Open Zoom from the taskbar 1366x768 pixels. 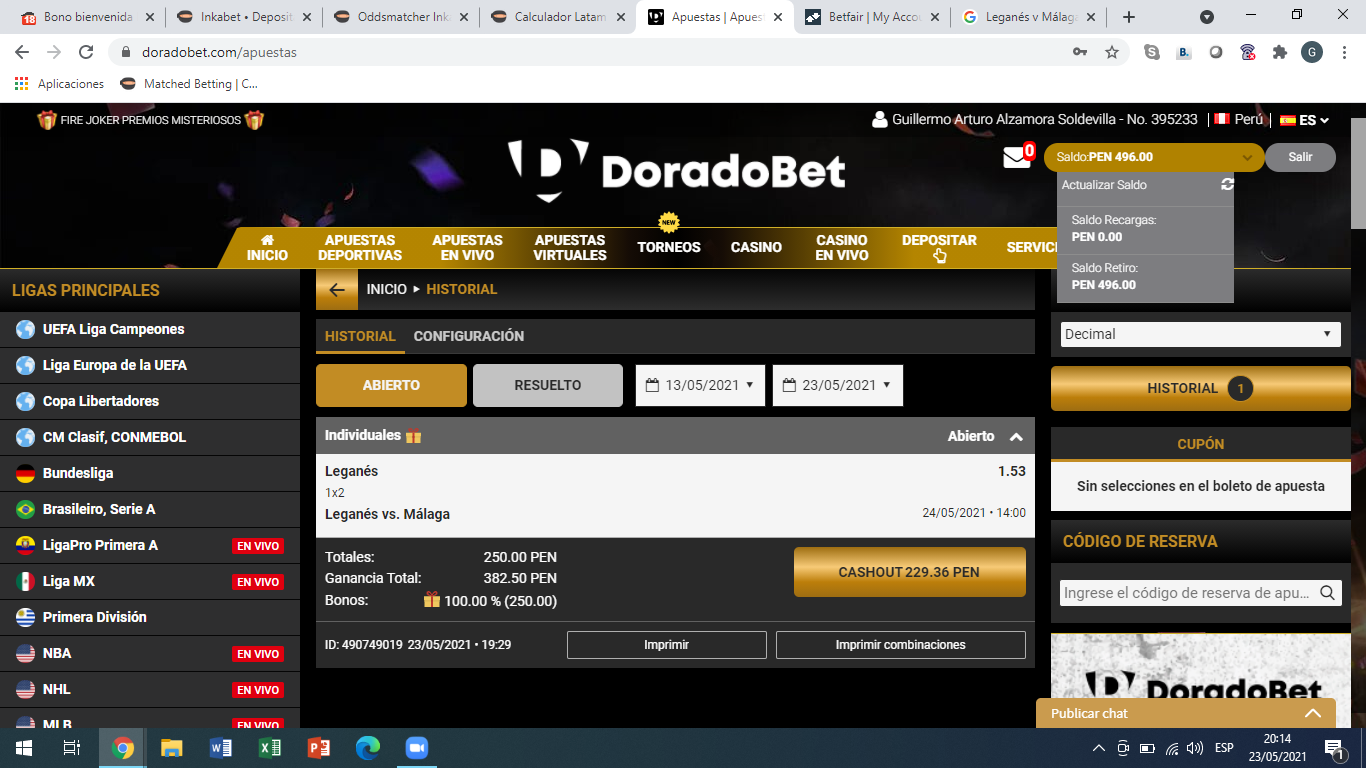tap(417, 748)
